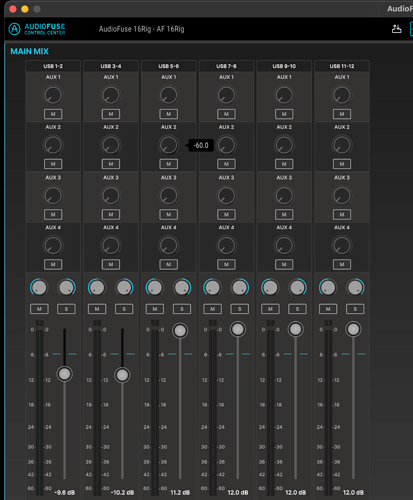Solo the USB 5-6 main channel
The width and height of the screenshot is (413, 500).
pos(182,309)
